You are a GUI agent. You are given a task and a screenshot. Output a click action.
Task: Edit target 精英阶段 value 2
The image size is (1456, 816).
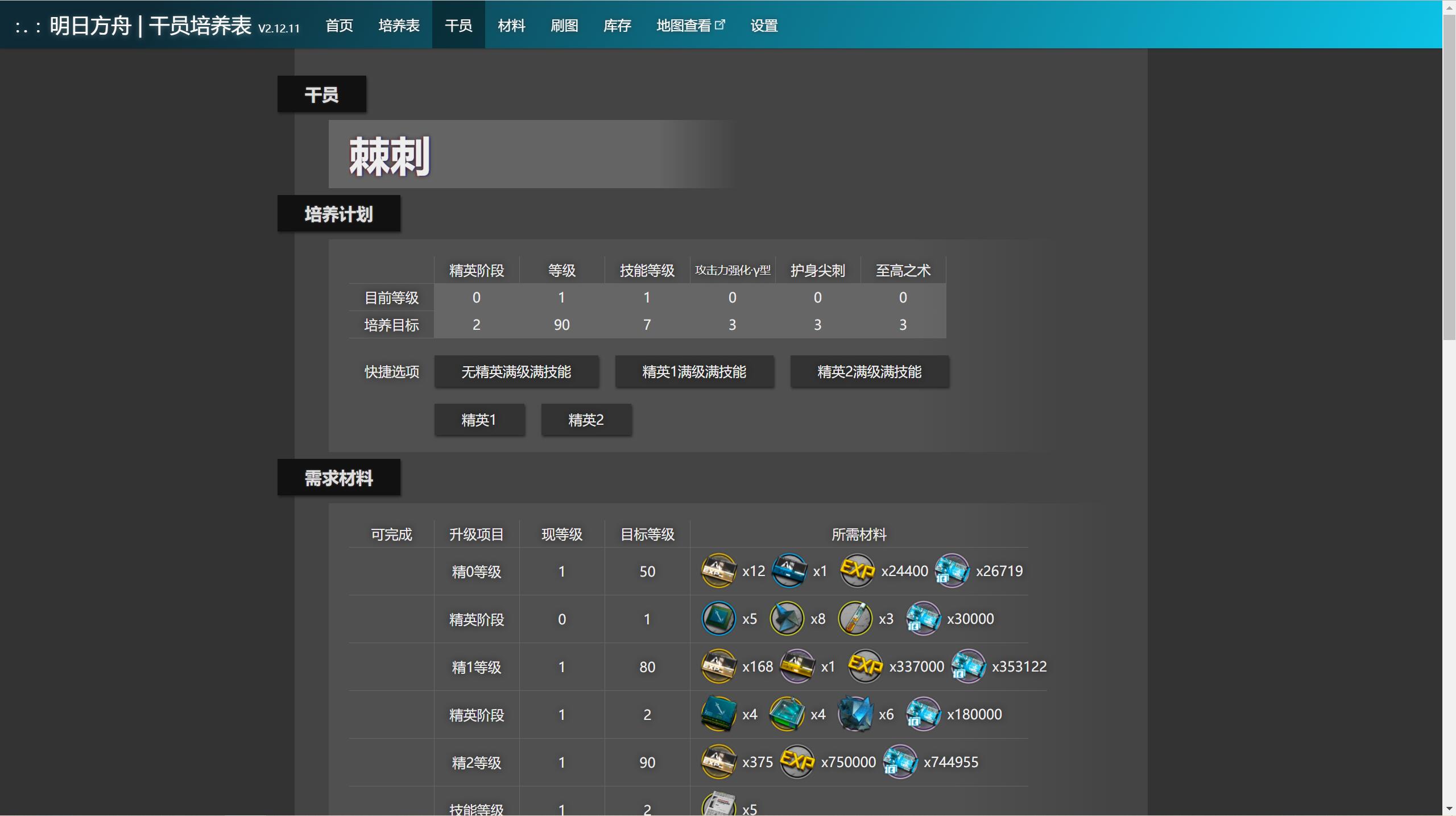[x=477, y=325]
